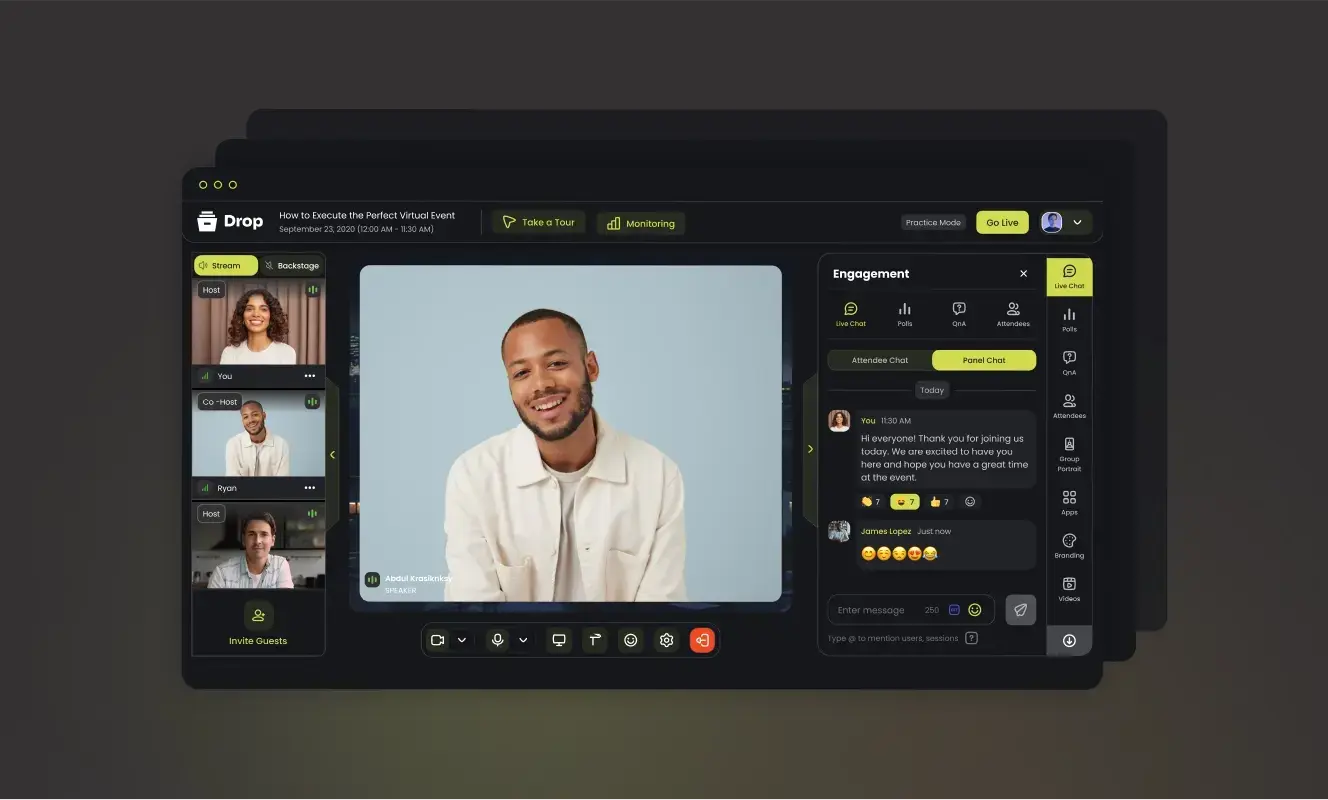Viewport: 1328px width, 800px height.
Task: Expand the camera selection dropdown
Action: click(x=461, y=639)
